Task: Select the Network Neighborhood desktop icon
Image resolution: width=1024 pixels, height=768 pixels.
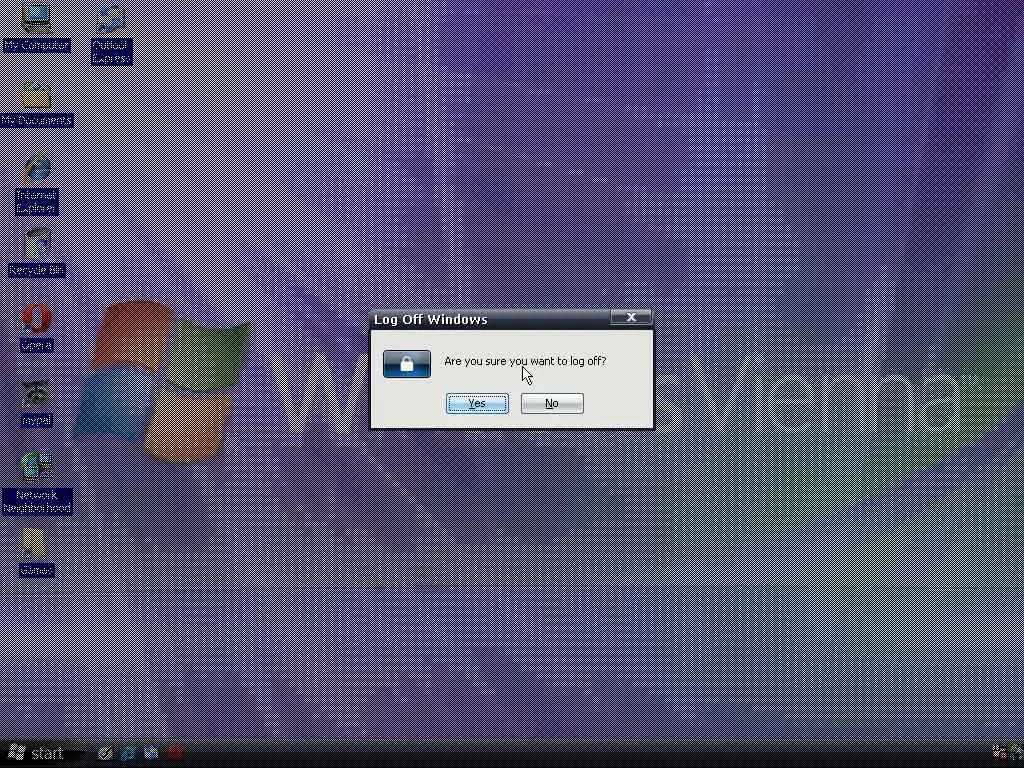Action: tap(37, 483)
